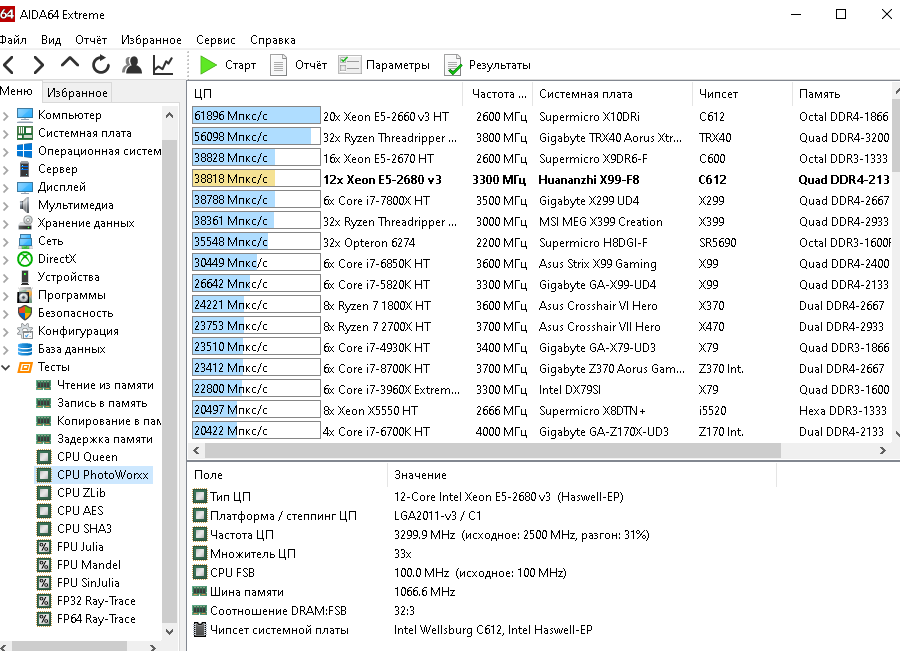This screenshot has width=900, height=651.
Task: Click the Программы icon in tree
Action: tap(25, 295)
